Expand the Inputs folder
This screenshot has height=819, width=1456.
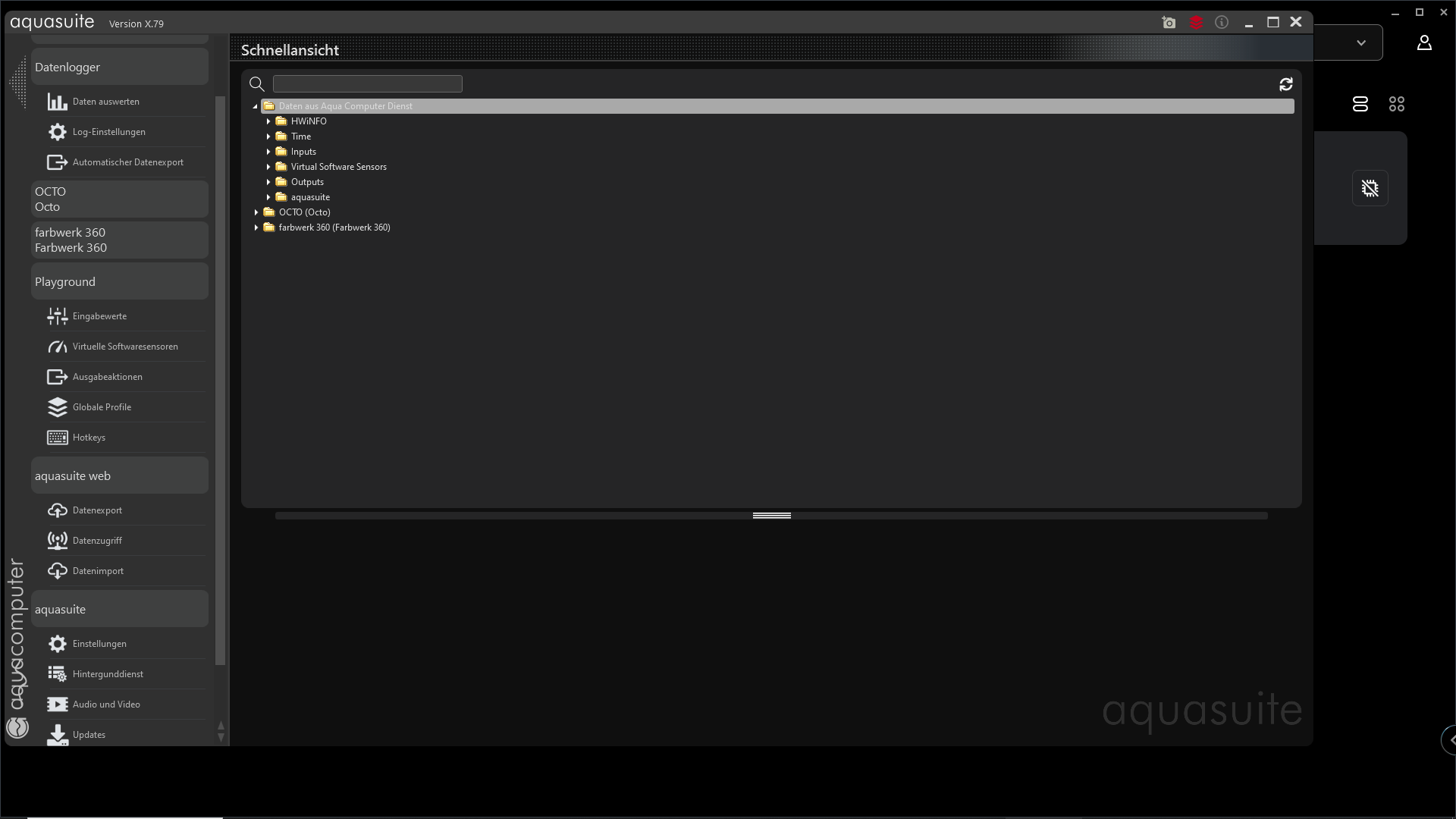[268, 152]
